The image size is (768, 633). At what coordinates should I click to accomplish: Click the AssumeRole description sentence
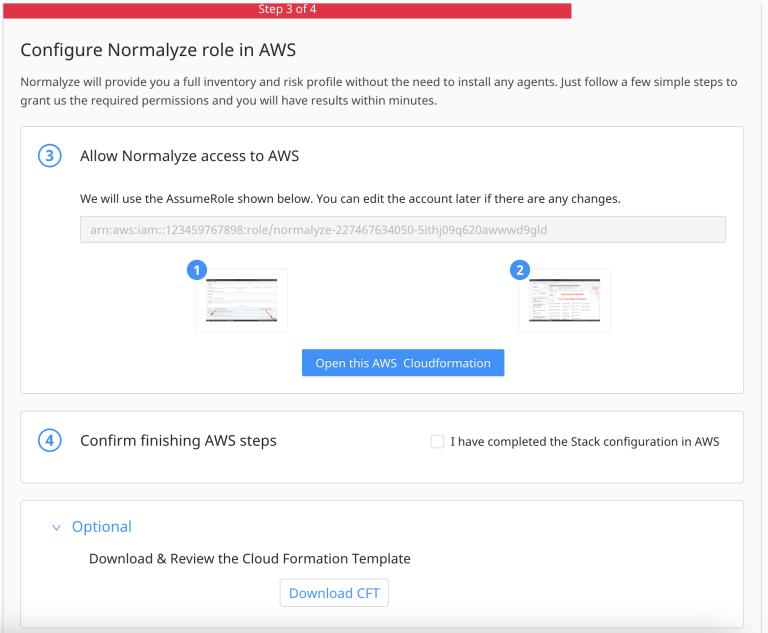point(350,199)
